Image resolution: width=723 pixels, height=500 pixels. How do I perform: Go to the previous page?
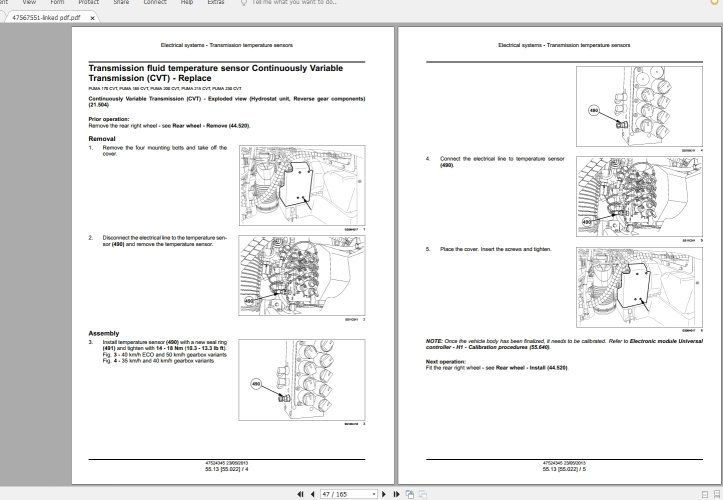tap(313, 494)
